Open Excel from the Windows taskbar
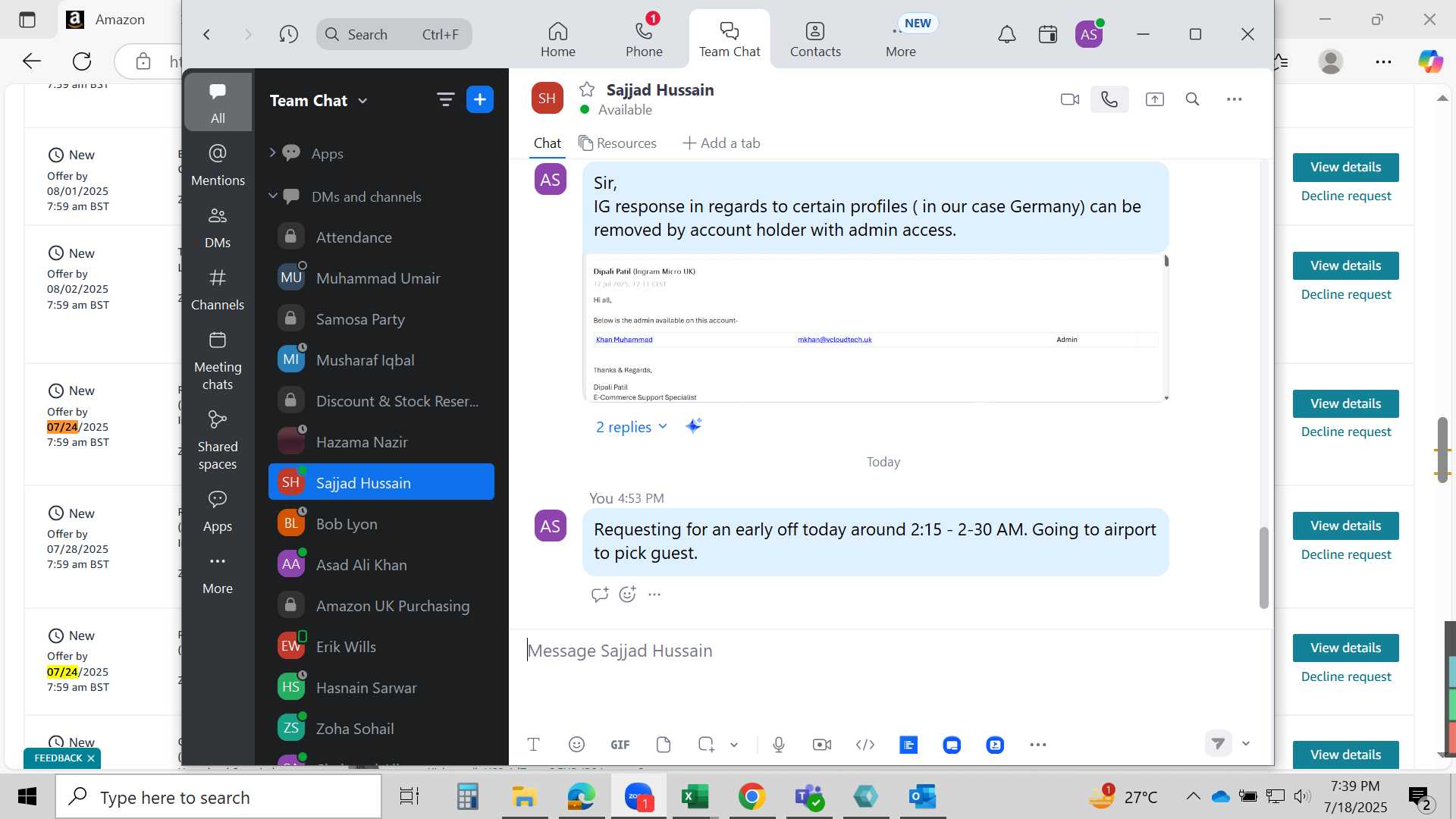1456x819 pixels. point(695,796)
